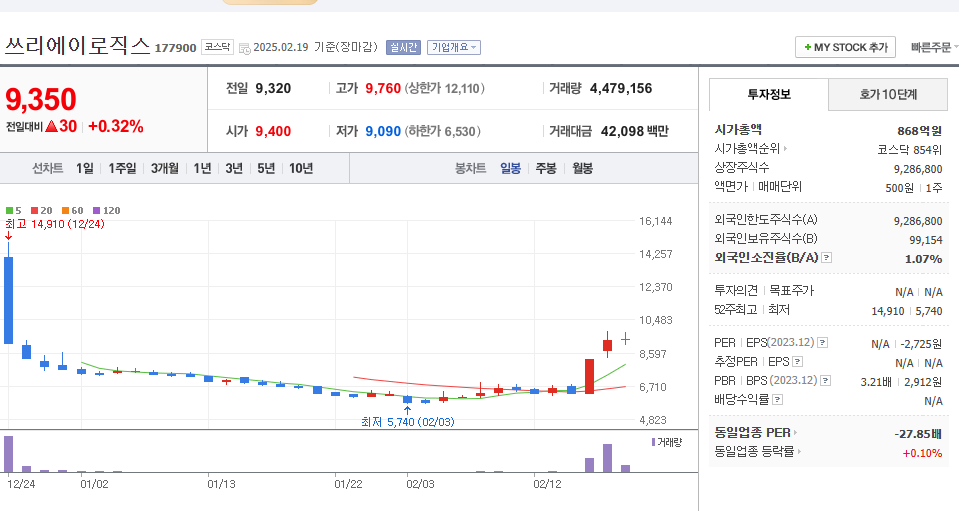963x511 pixels.
Task: Click the plus icon in MY STOCK 추가
Action: point(808,47)
